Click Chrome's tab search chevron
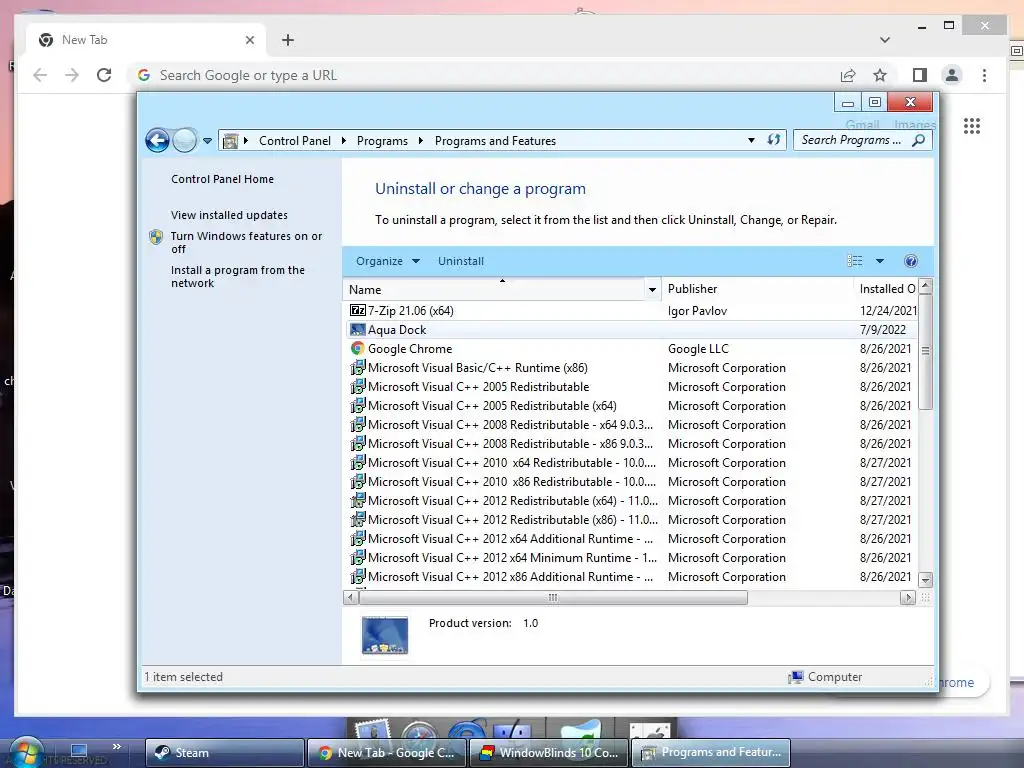This screenshot has width=1024, height=768. pos(885,40)
